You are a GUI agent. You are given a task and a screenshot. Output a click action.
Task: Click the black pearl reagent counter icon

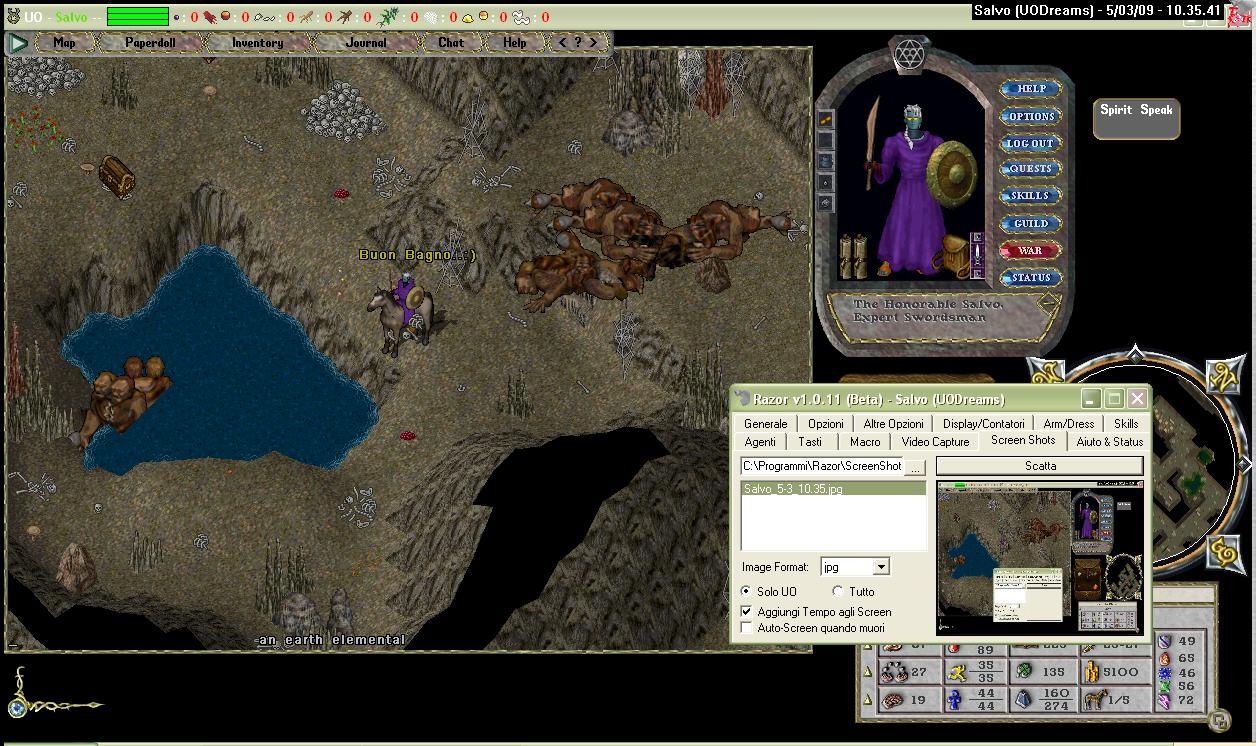[178, 17]
